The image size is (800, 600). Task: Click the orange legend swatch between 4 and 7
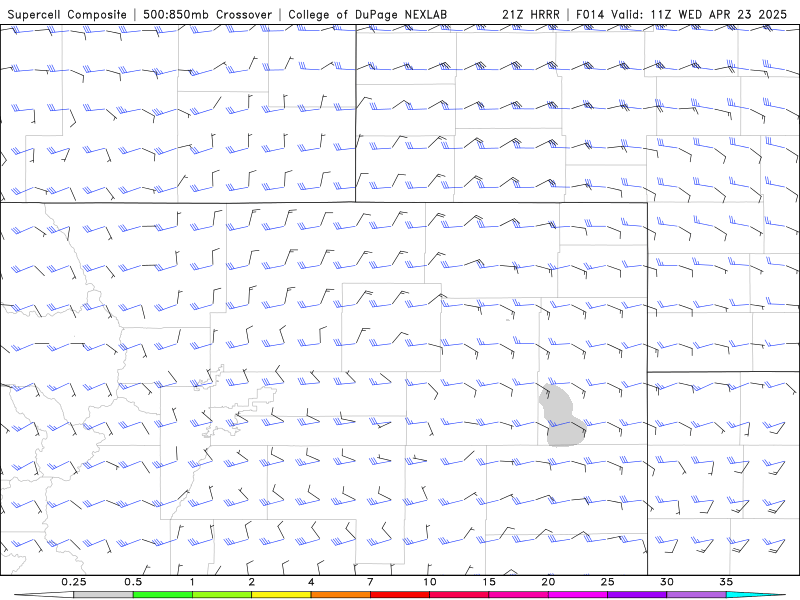click(x=341, y=595)
